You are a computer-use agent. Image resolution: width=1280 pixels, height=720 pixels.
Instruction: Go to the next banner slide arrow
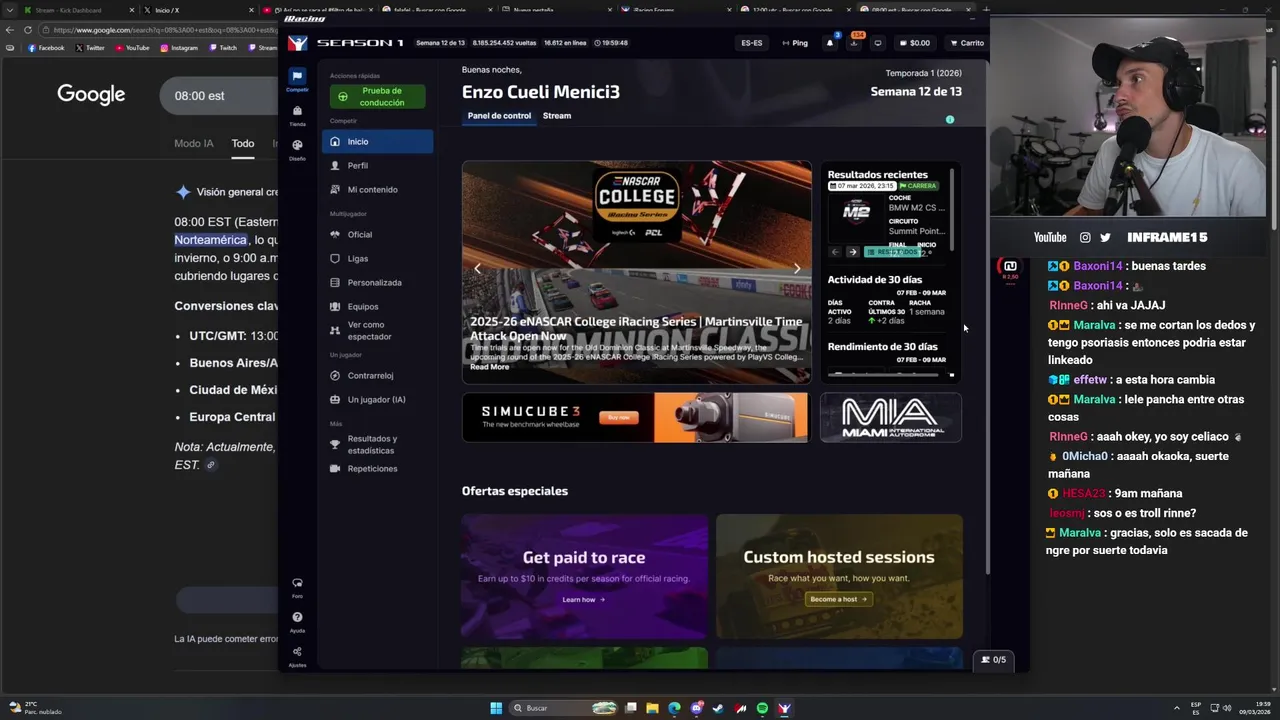[797, 269]
